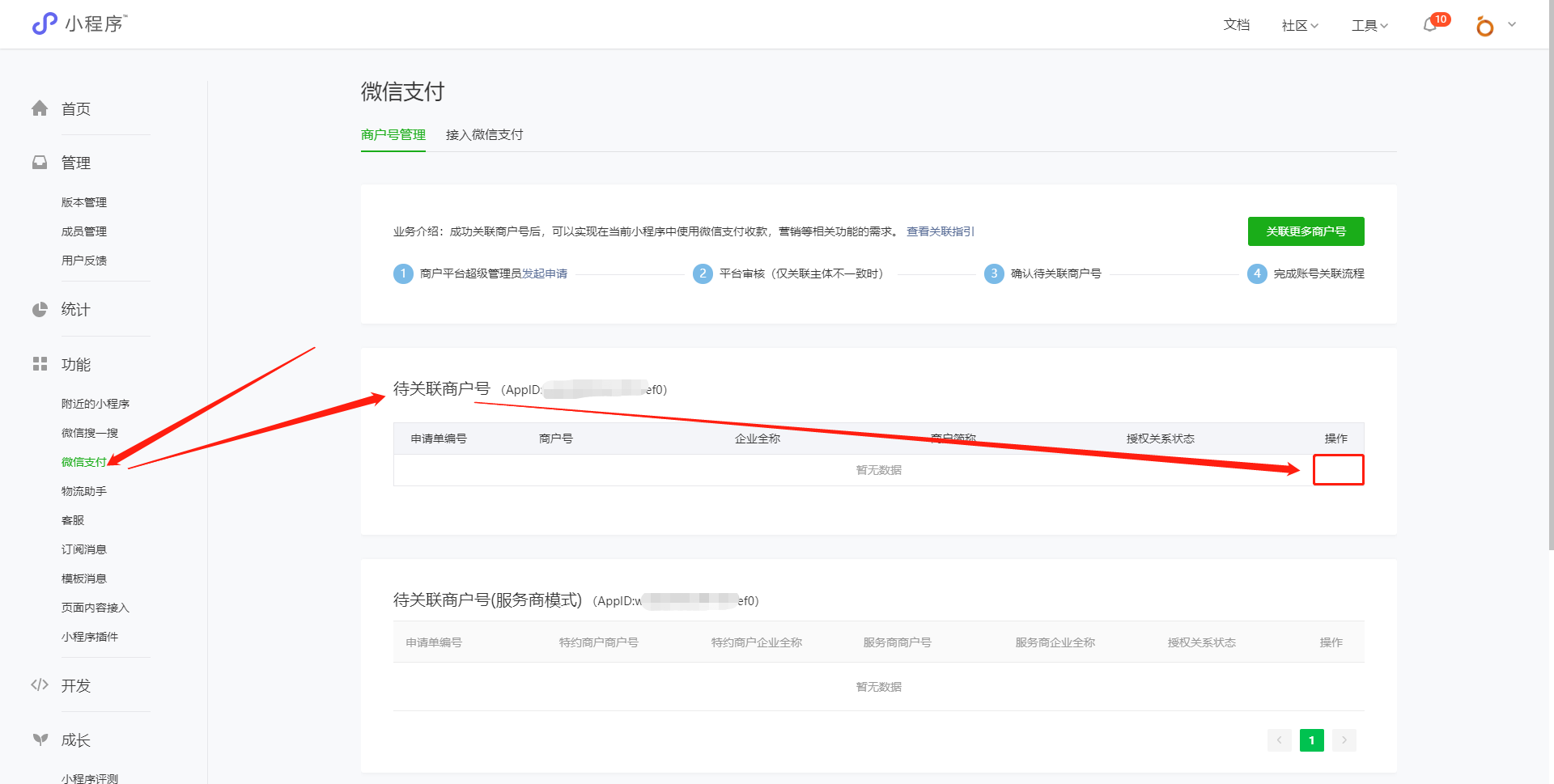This screenshot has height=784, width=1554.
Task: Switch to the 接入微信支付 tab
Action: click(x=484, y=134)
